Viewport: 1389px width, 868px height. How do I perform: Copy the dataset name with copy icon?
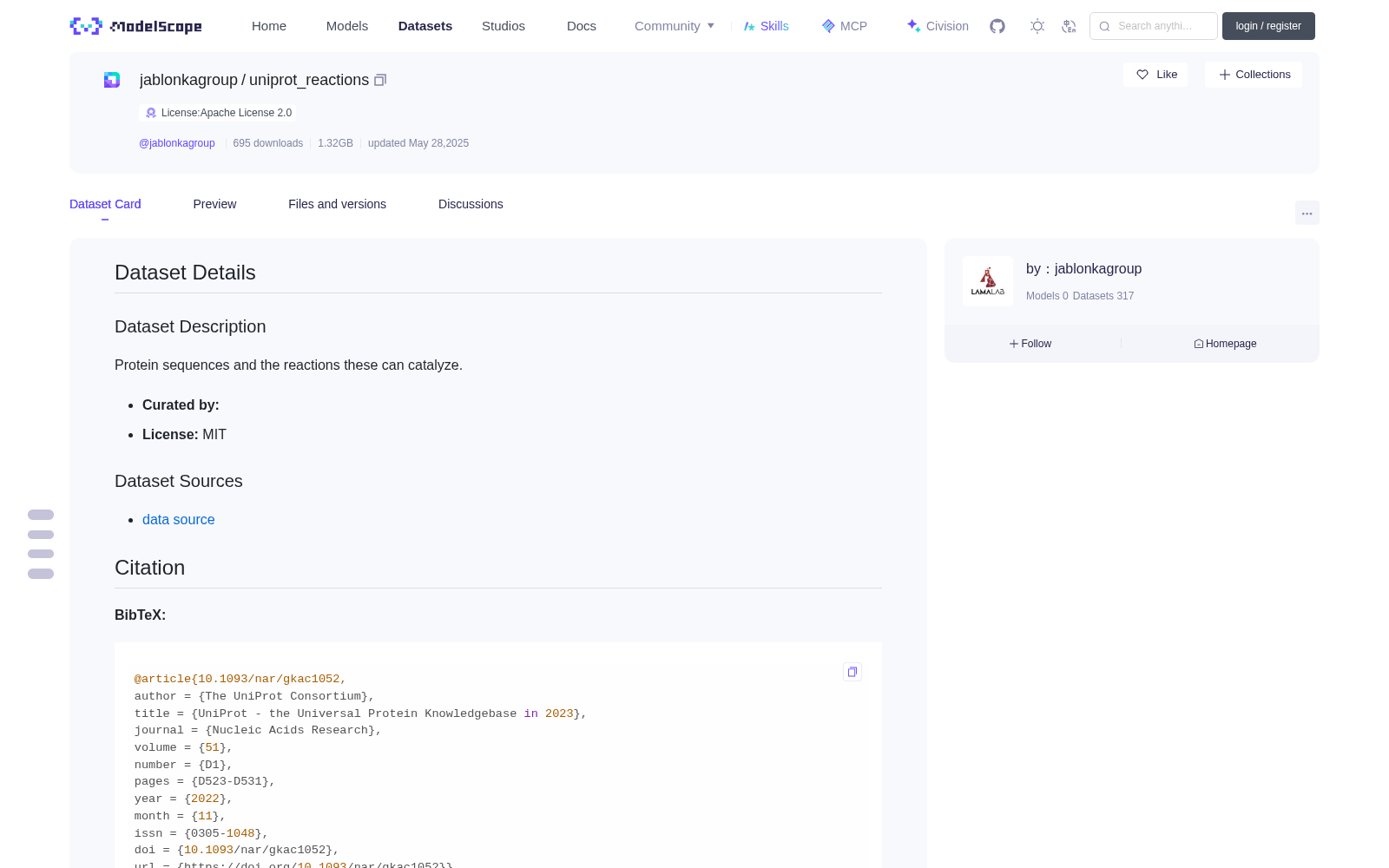(380, 80)
